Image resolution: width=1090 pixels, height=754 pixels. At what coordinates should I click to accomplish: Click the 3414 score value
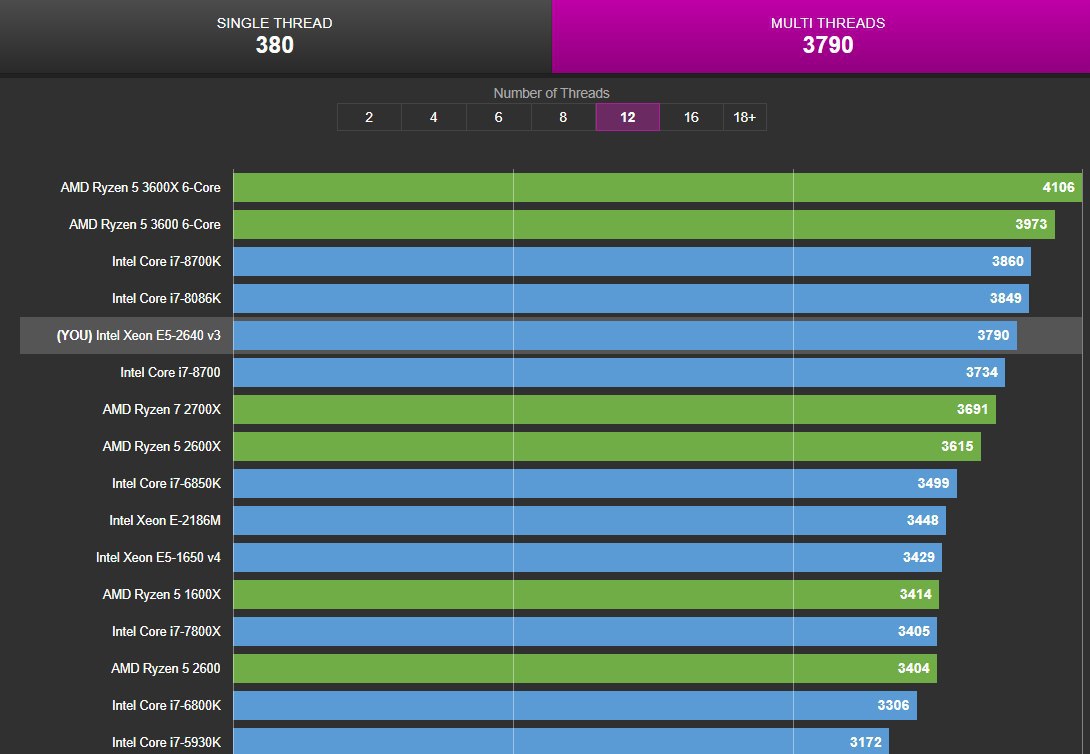[916, 594]
